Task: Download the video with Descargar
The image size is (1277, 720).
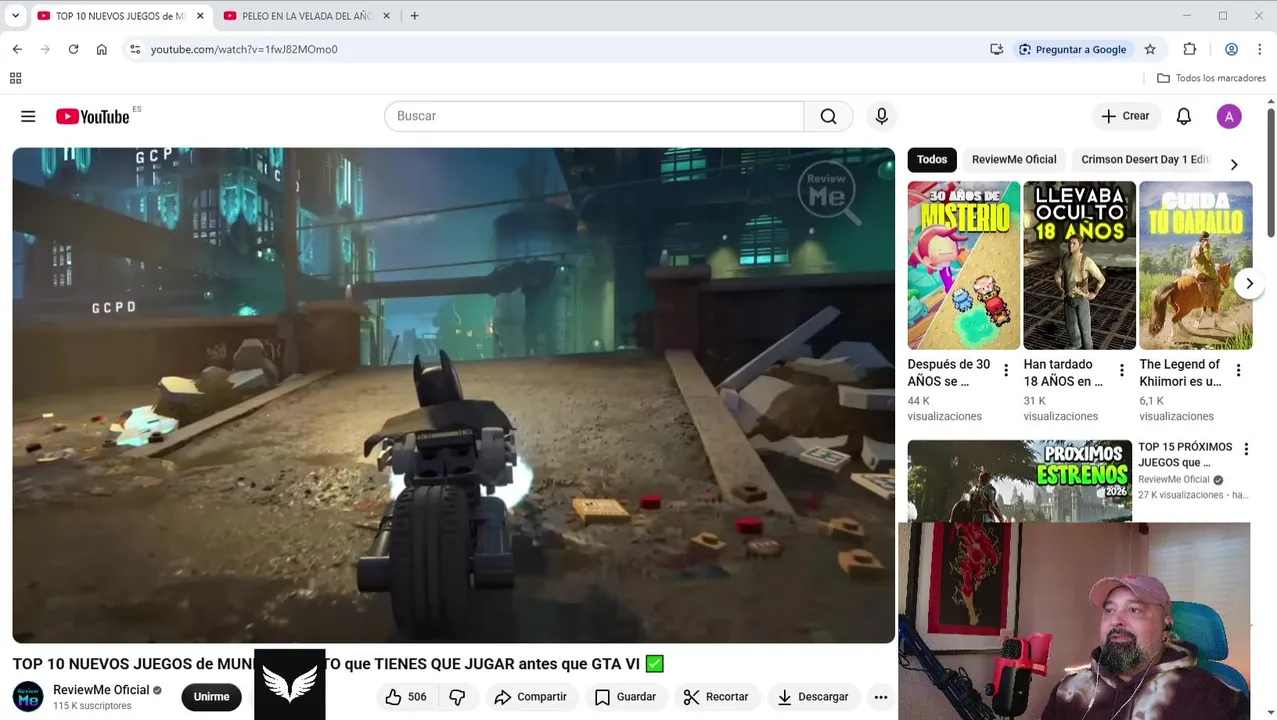Action: 812,697
